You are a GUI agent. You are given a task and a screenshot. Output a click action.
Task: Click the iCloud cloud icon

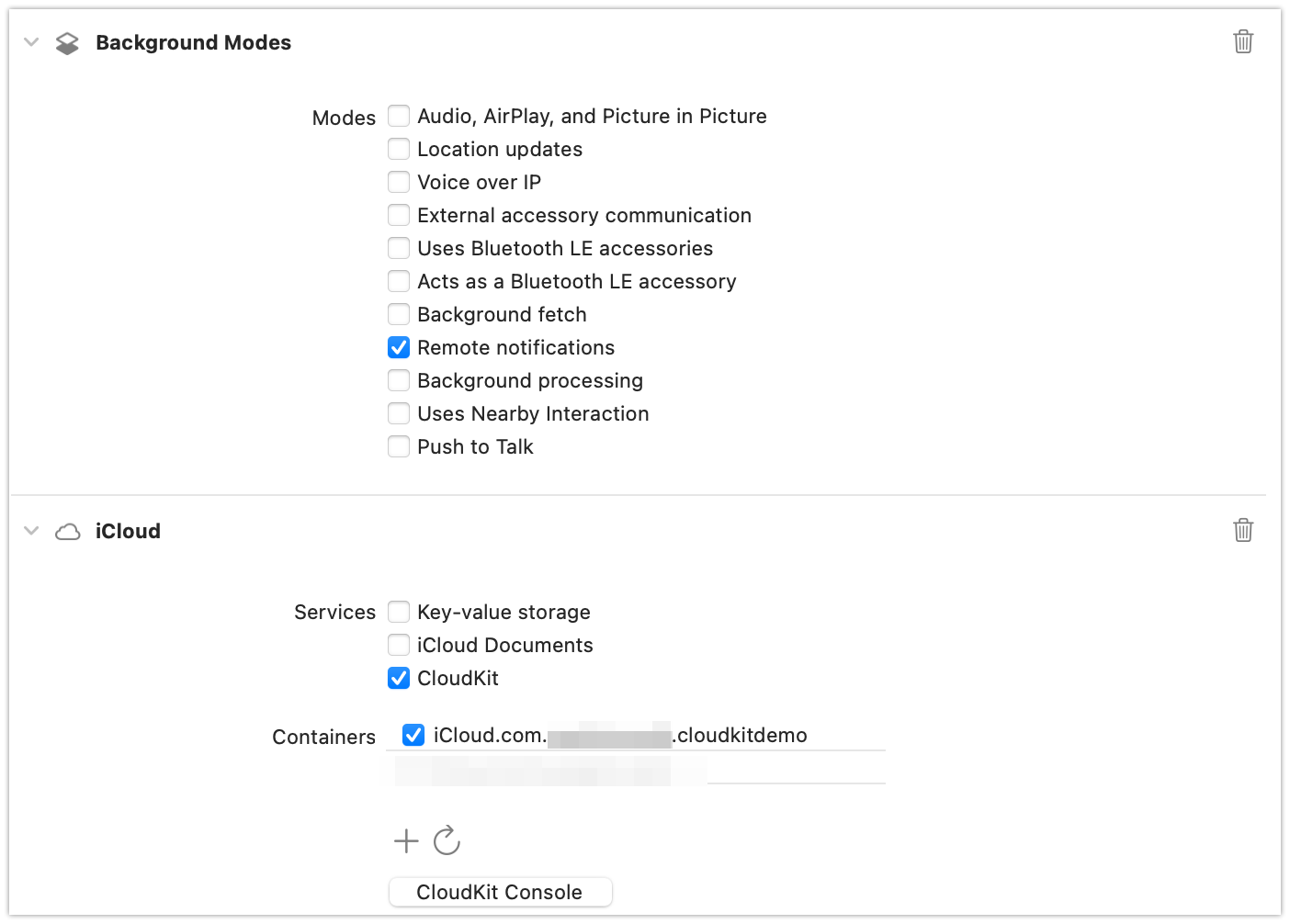68,531
